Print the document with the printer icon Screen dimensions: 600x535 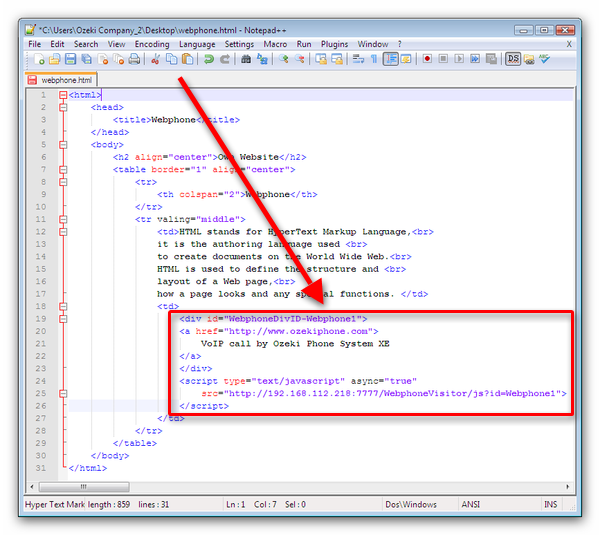point(134,59)
